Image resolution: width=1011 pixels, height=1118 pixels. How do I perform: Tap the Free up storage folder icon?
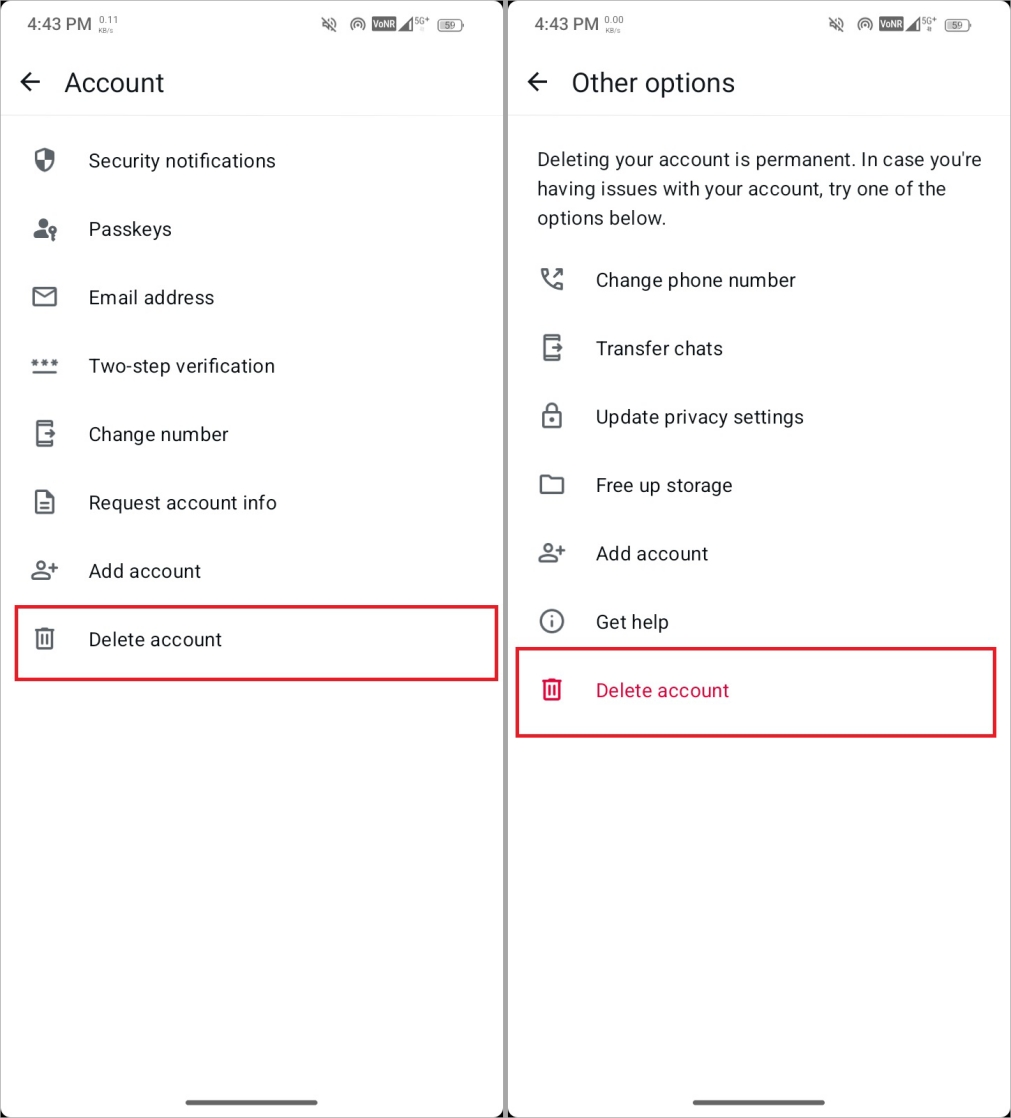tap(551, 484)
